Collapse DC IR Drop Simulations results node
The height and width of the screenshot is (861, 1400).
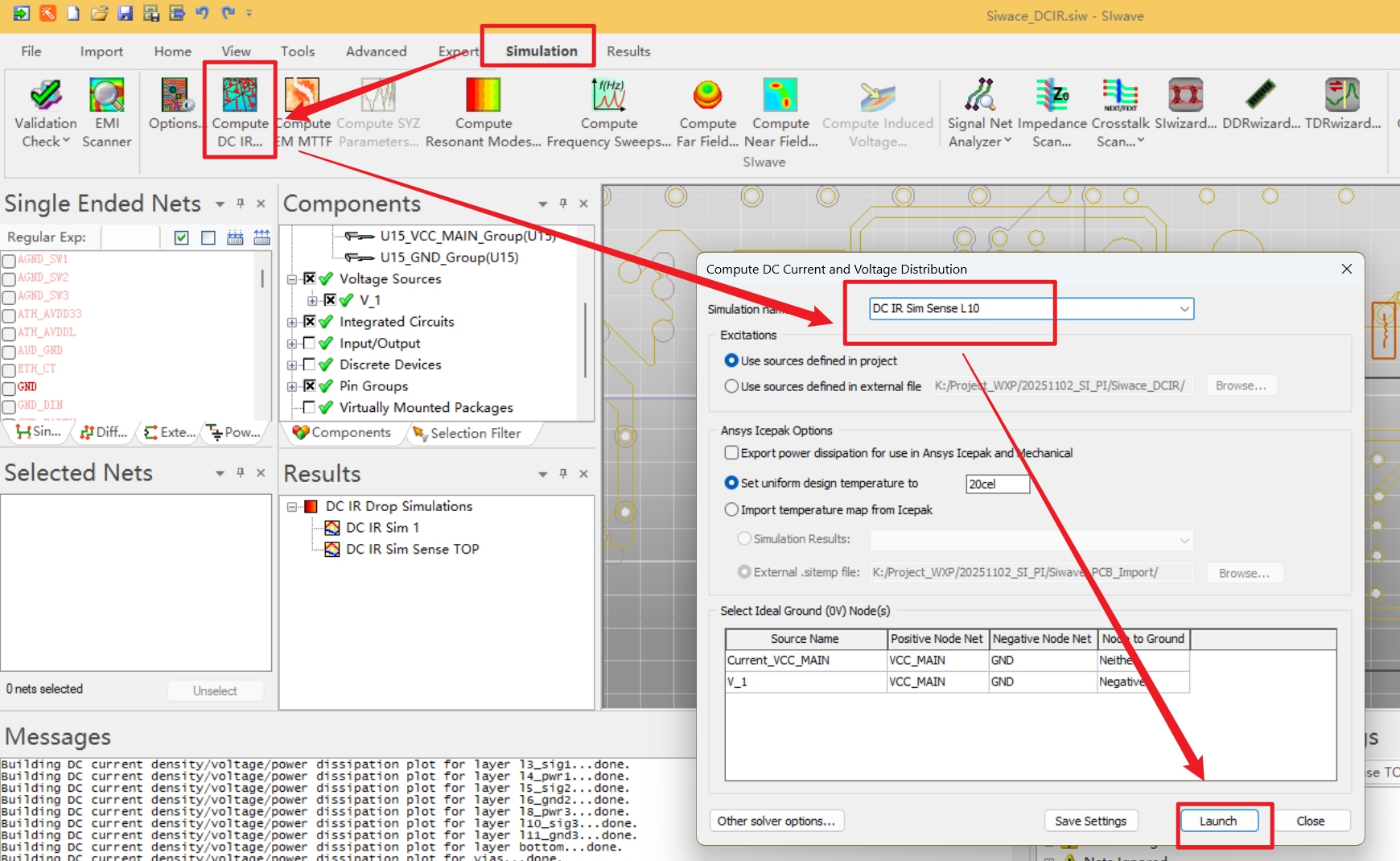point(292,506)
